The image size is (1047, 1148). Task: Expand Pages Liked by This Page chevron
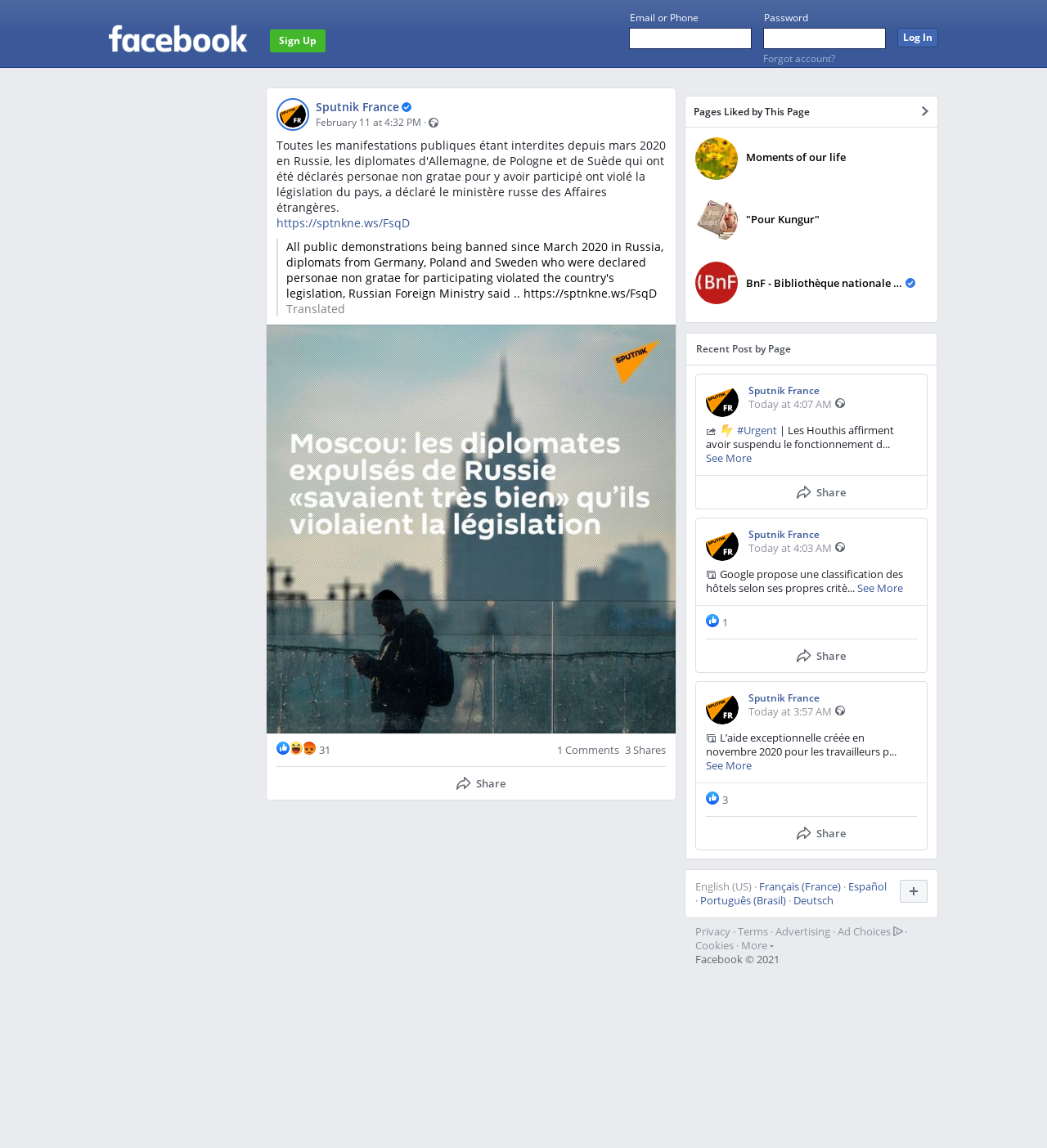click(924, 111)
